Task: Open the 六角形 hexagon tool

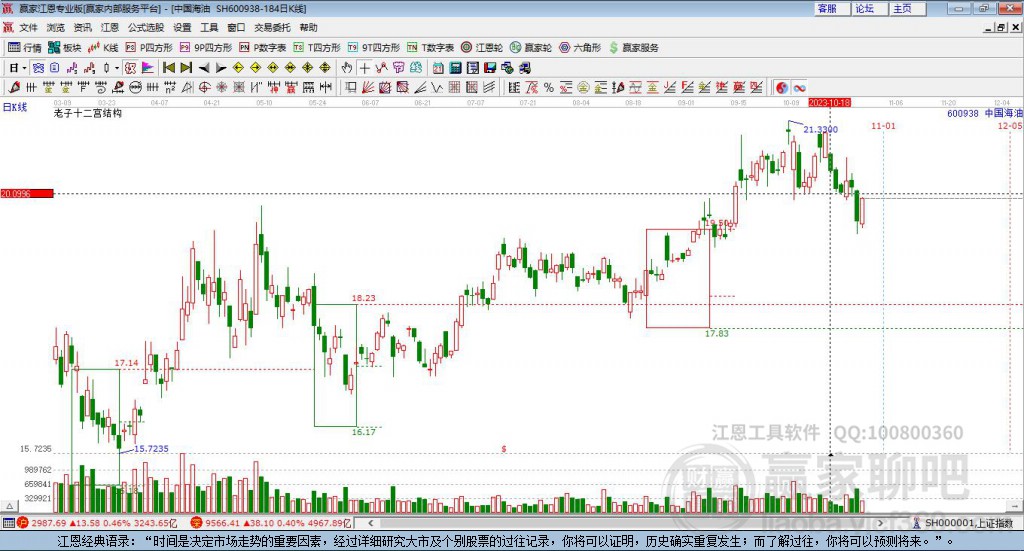Action: 580,48
